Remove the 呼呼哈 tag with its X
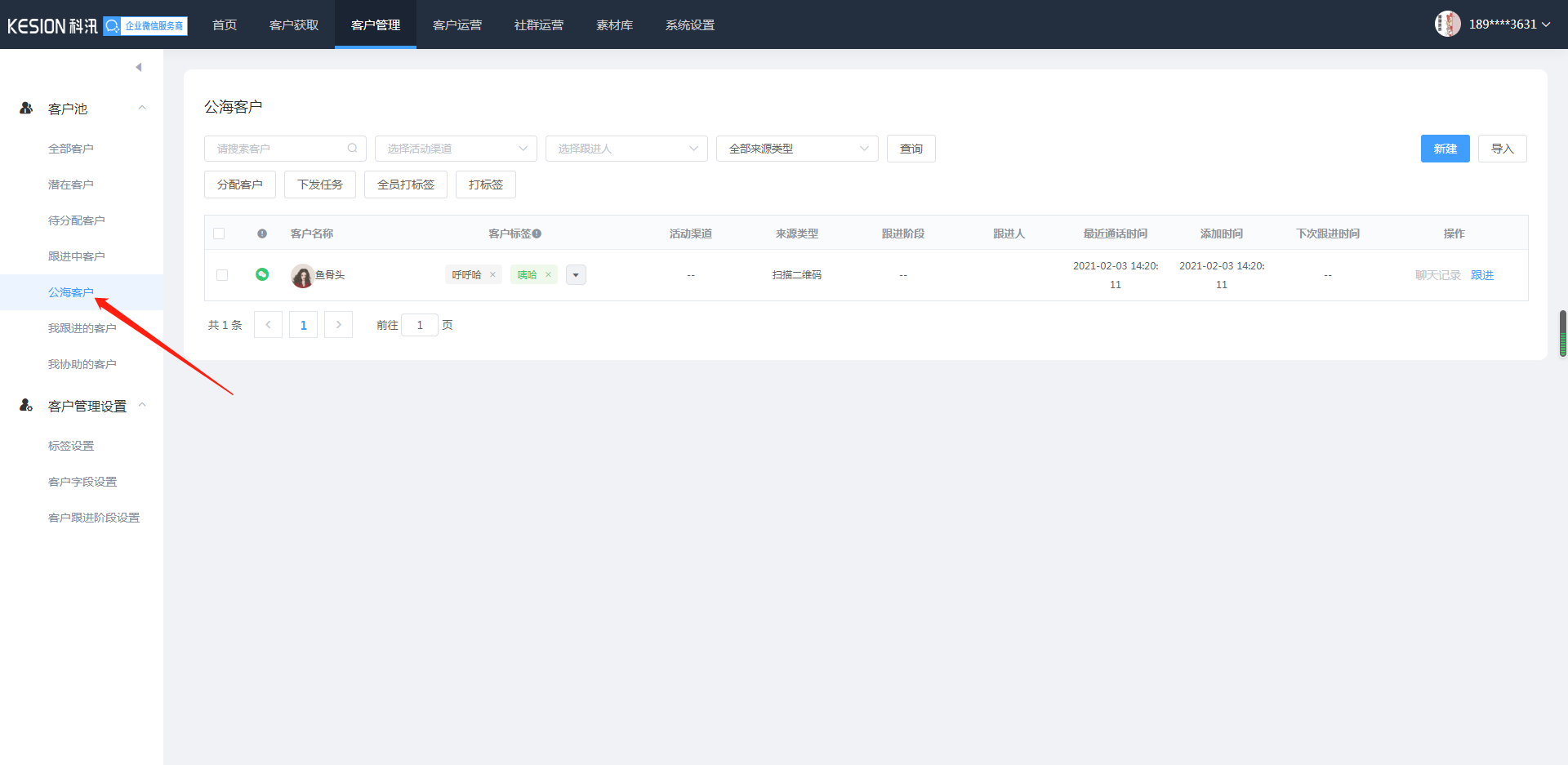 click(492, 275)
